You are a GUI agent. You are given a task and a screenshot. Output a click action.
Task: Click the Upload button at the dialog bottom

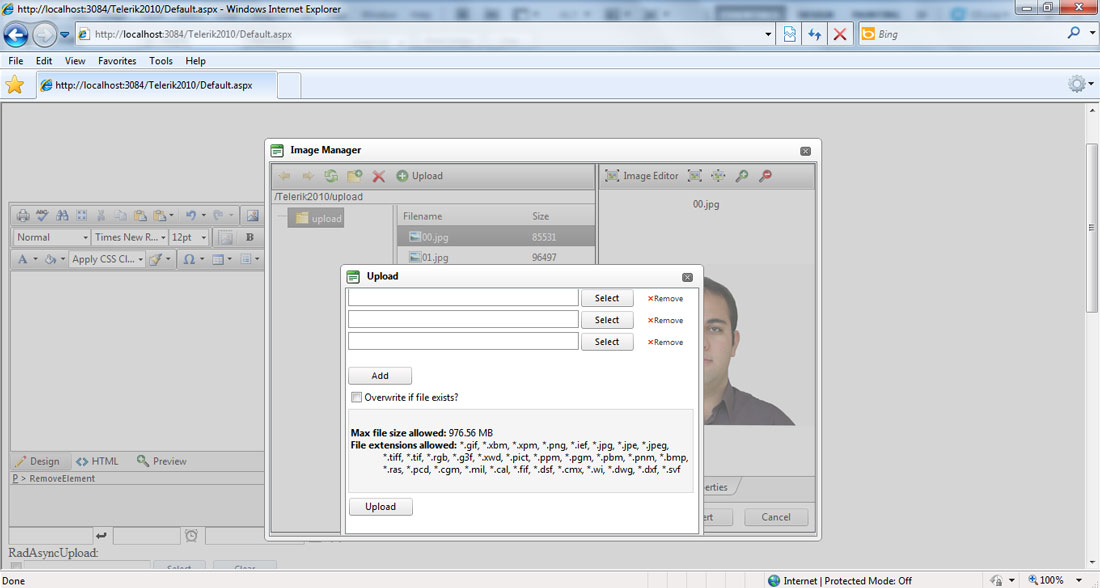380,507
